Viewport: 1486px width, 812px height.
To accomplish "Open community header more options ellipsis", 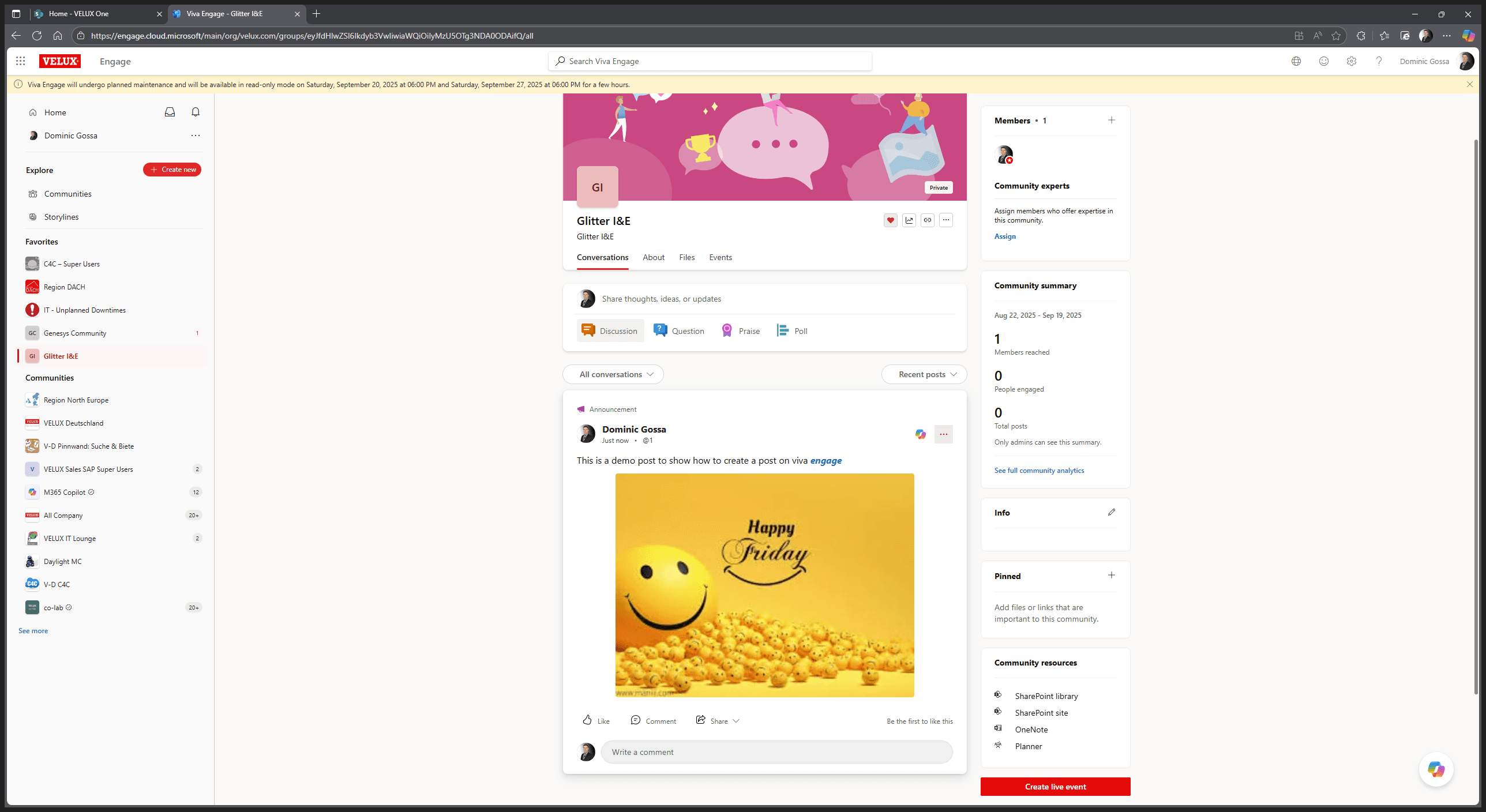I will click(946, 220).
